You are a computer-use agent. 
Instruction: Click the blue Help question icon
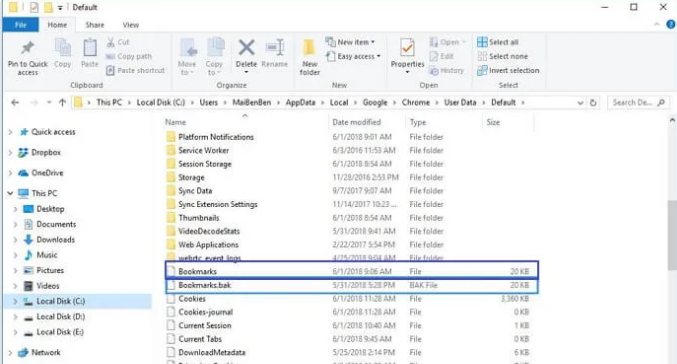[671, 25]
